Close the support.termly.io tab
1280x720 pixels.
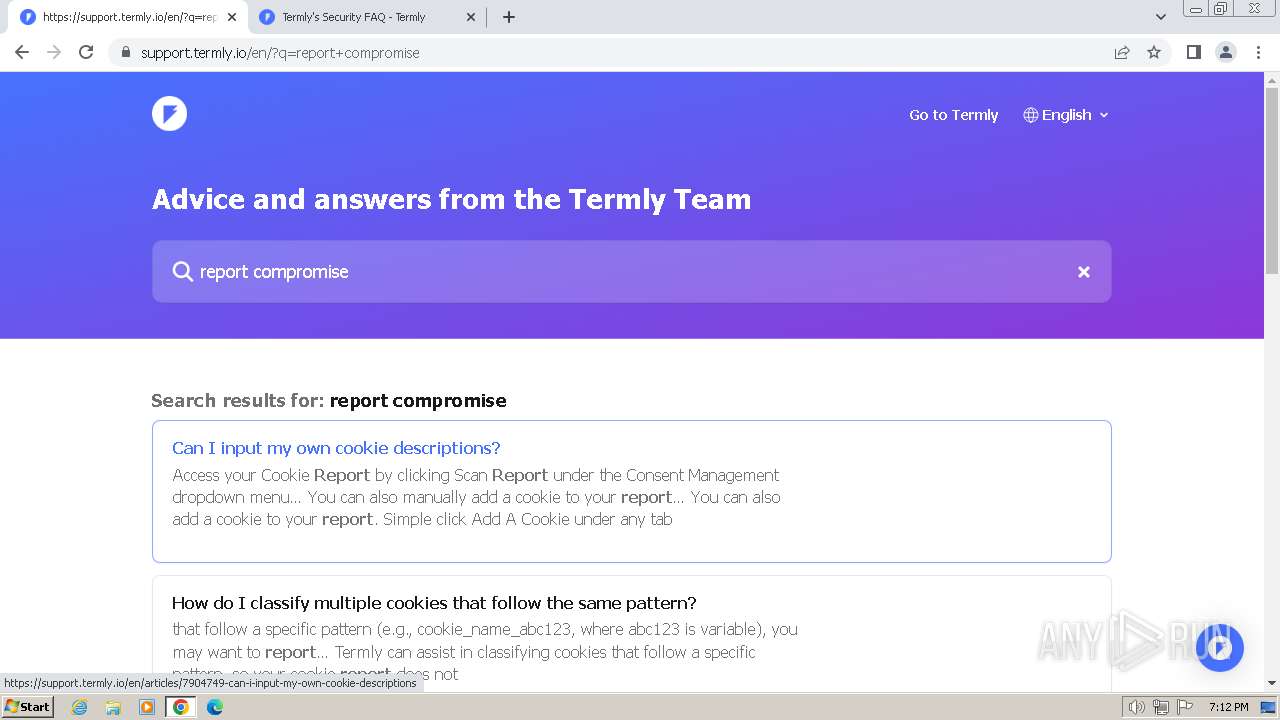coord(232,17)
